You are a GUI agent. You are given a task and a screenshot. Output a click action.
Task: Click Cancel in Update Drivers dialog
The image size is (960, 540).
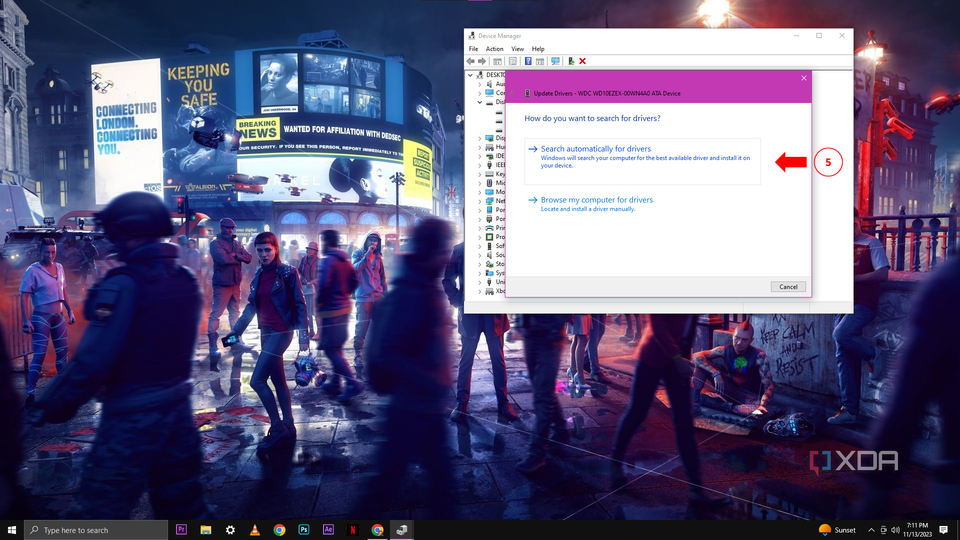788,287
